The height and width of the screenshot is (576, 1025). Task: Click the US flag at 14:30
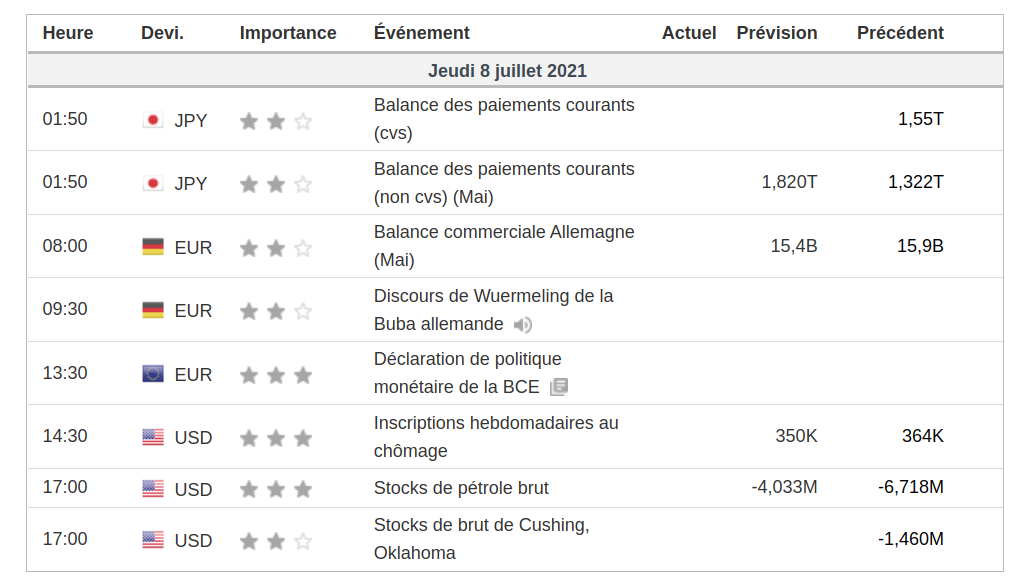[x=153, y=437]
